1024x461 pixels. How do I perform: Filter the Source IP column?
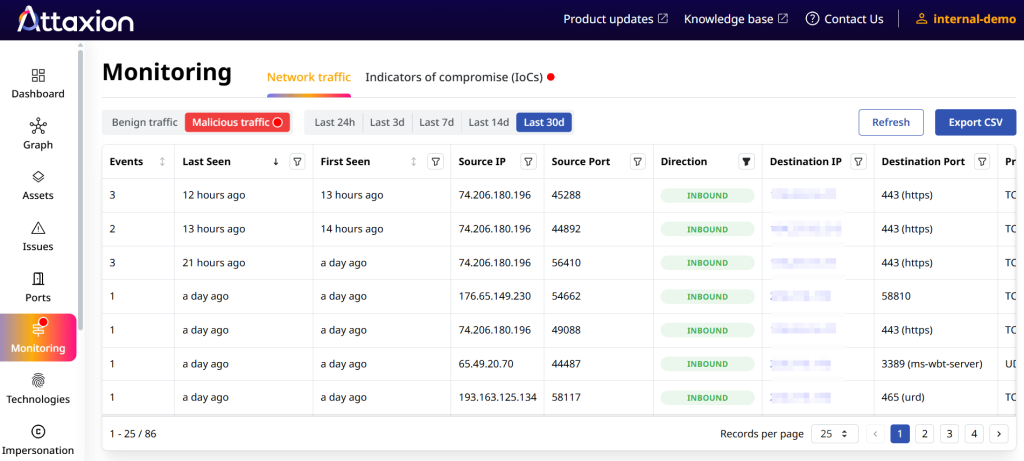pyautogui.click(x=528, y=162)
